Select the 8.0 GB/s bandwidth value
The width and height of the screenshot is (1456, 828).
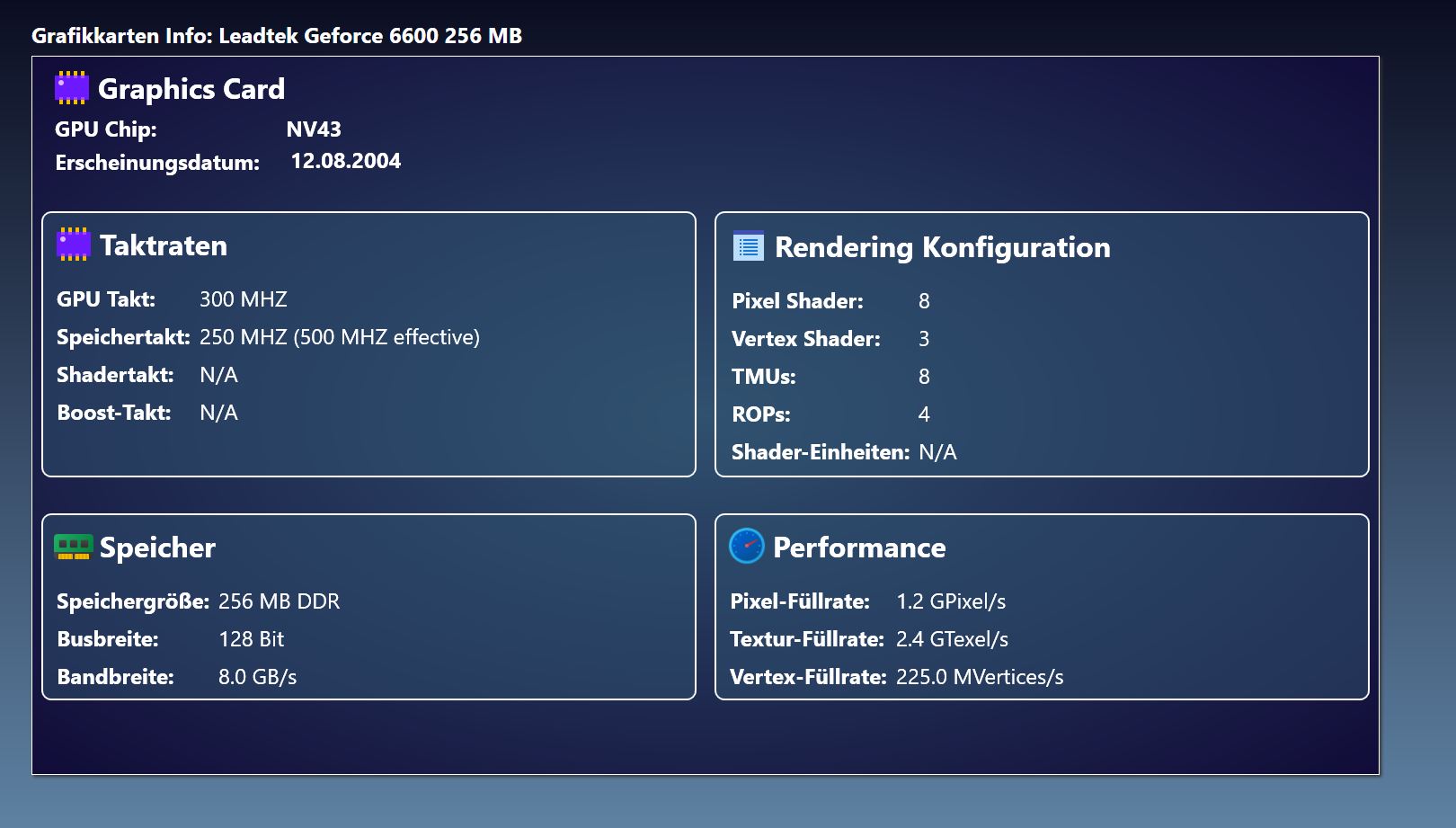pos(258,677)
